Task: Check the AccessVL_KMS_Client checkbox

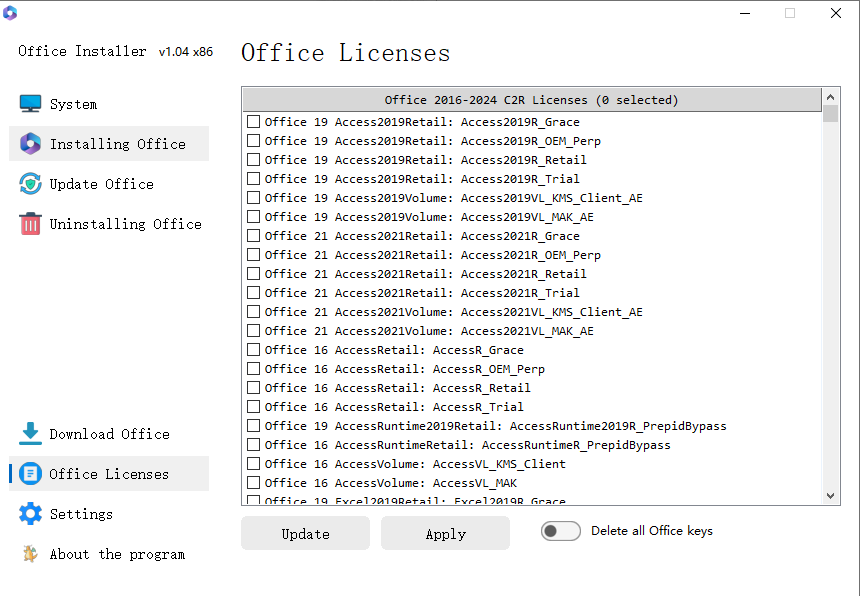Action: (253, 463)
